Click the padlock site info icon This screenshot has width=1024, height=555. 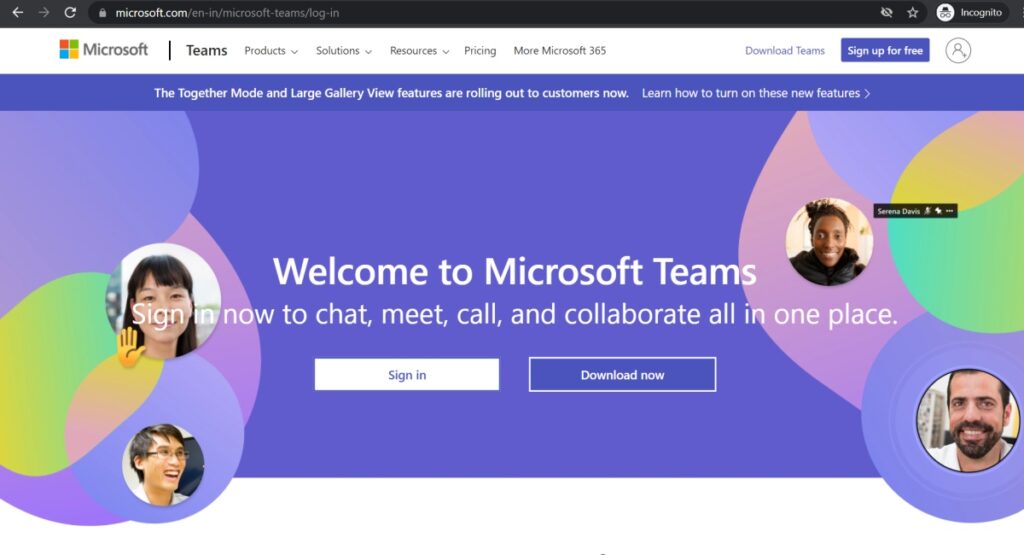pos(102,12)
